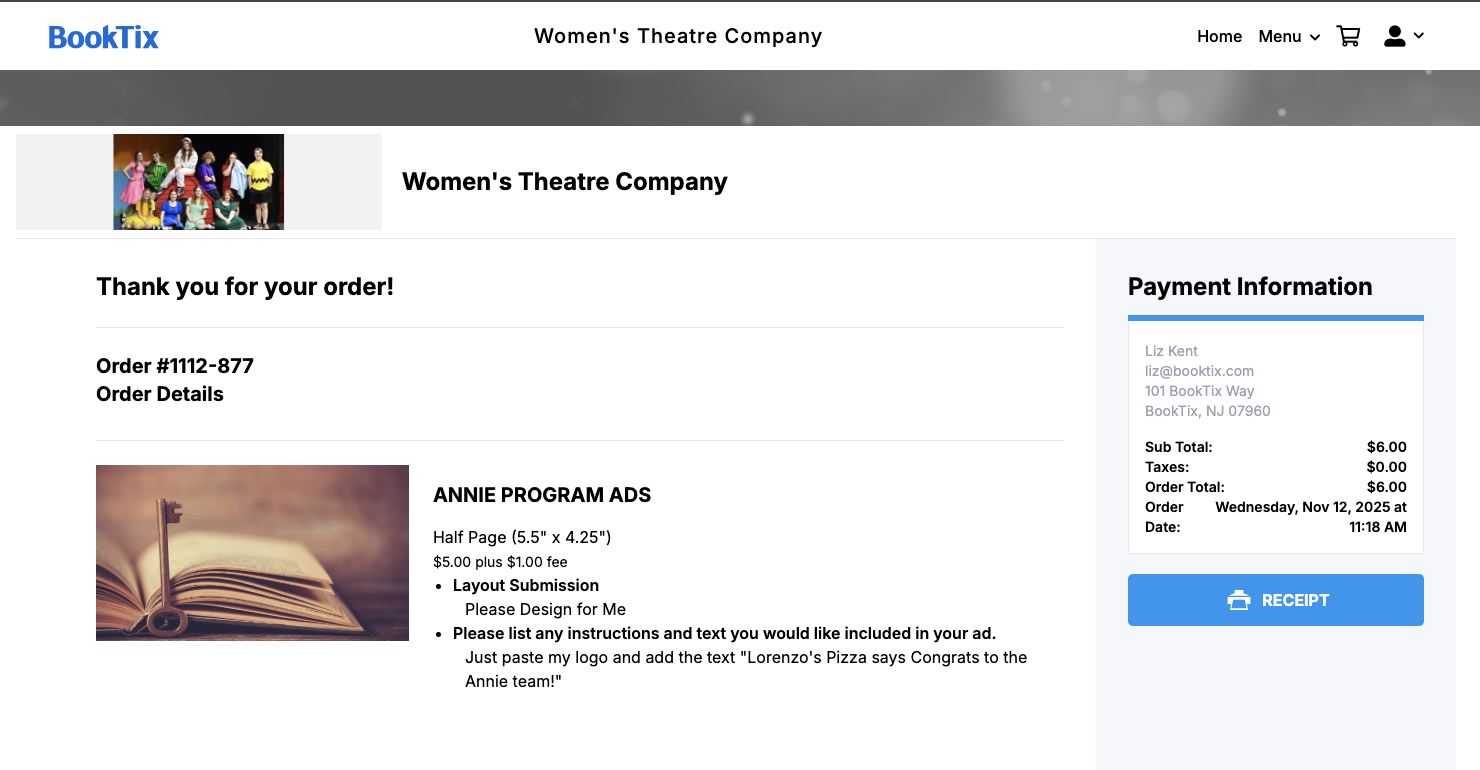Expand the Menu dropdown chevron
The height and width of the screenshot is (770, 1480).
click(1315, 38)
